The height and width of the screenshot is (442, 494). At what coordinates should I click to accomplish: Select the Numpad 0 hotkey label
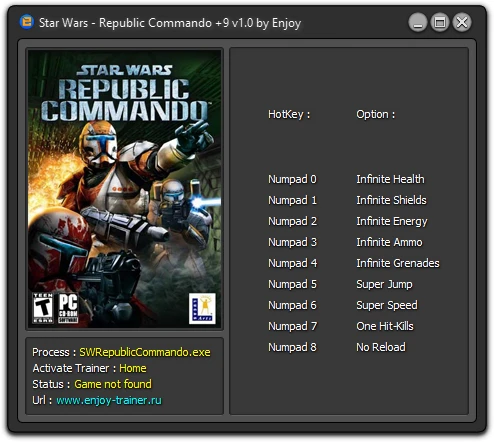292,179
